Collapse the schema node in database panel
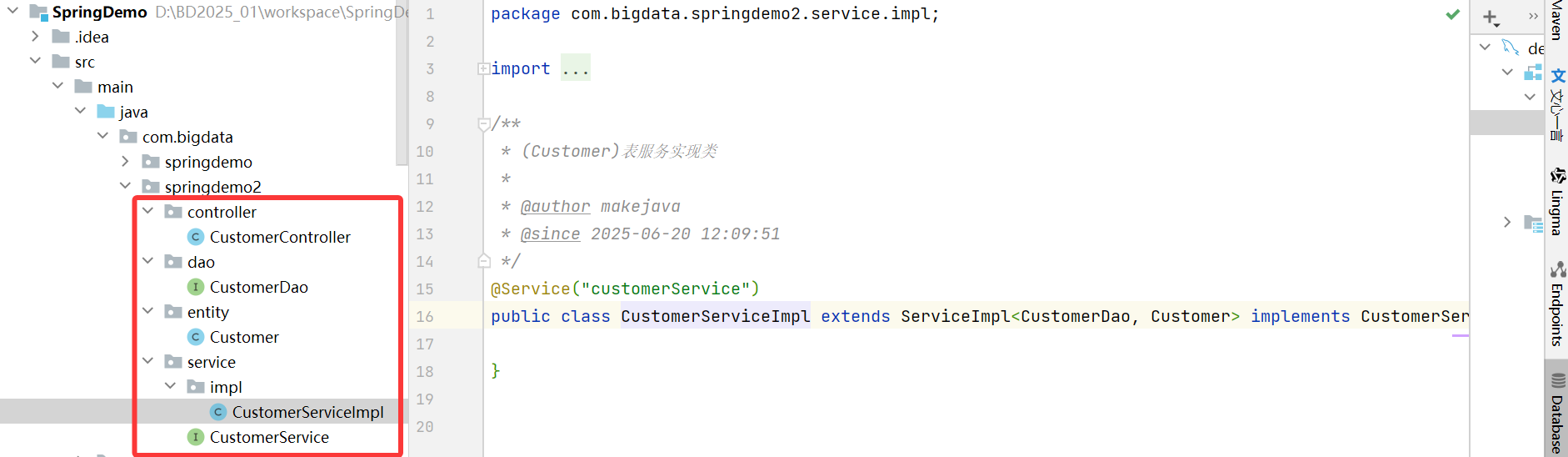The width and height of the screenshot is (1568, 457). (x=1507, y=72)
